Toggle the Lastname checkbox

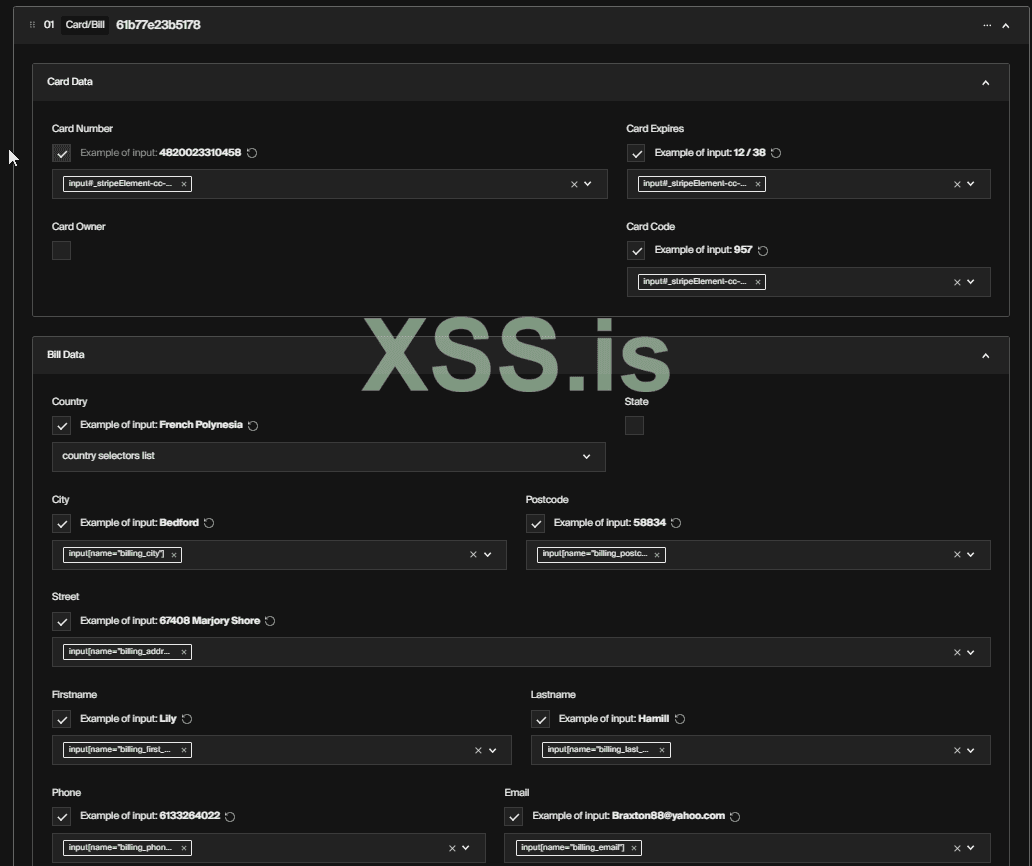(x=540, y=719)
